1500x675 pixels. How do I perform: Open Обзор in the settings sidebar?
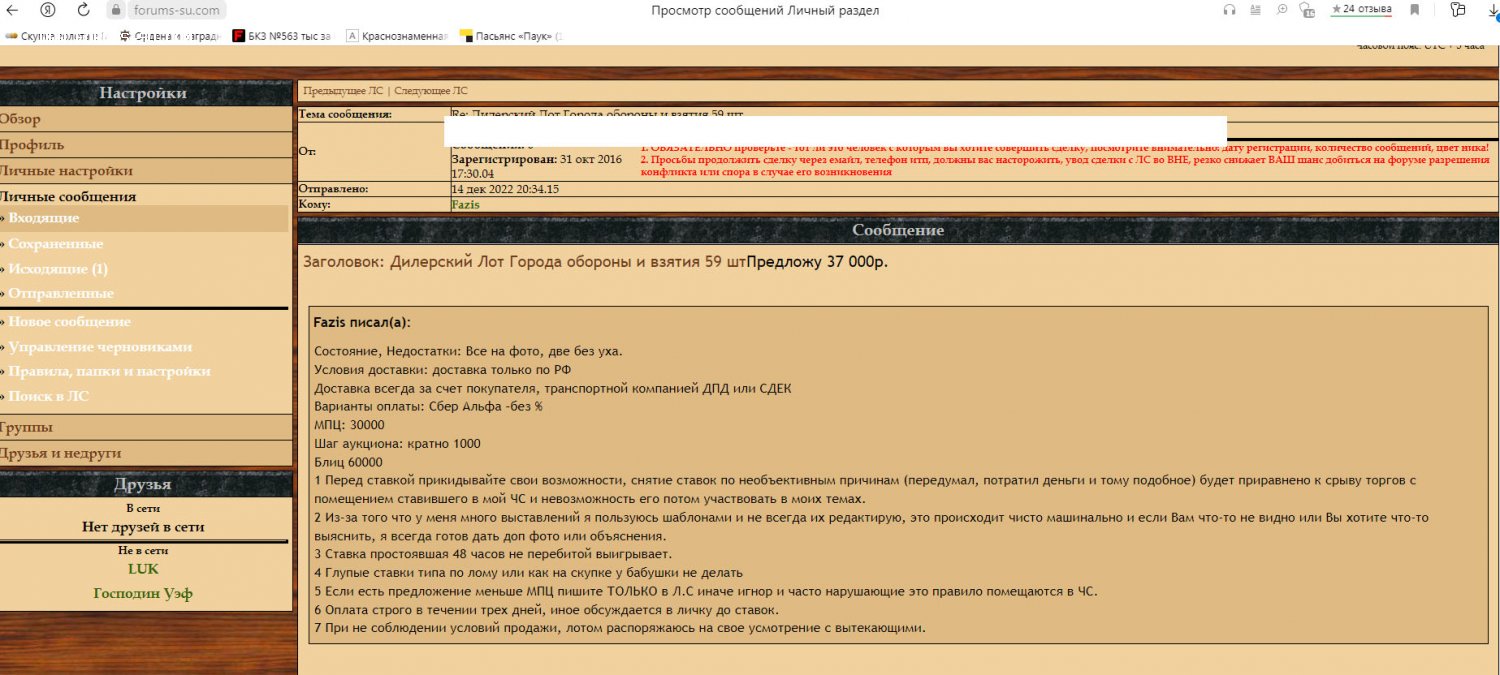(21, 119)
